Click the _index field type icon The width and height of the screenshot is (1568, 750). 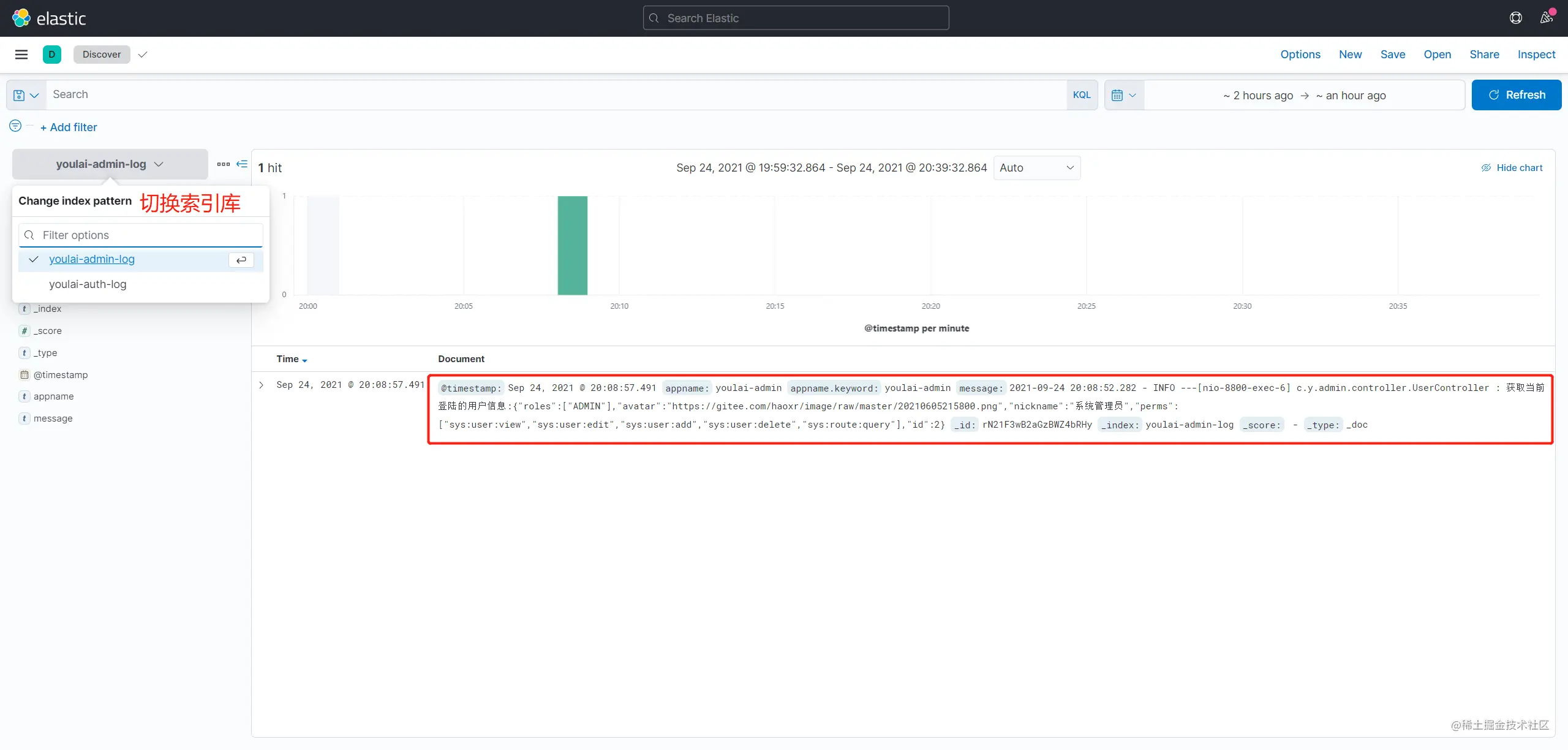pyautogui.click(x=24, y=309)
